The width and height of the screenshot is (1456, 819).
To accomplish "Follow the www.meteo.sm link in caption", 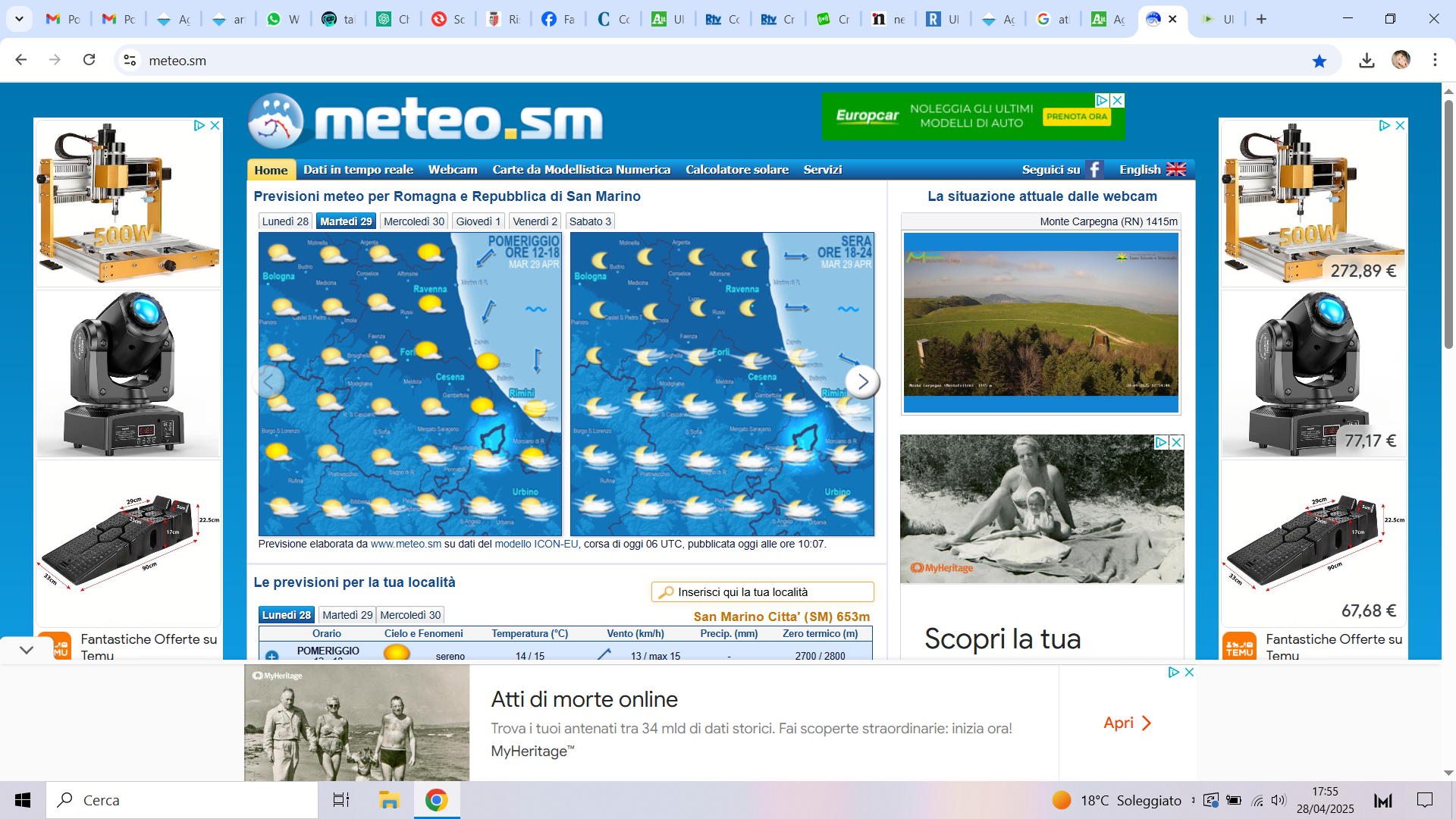I will pyautogui.click(x=406, y=544).
